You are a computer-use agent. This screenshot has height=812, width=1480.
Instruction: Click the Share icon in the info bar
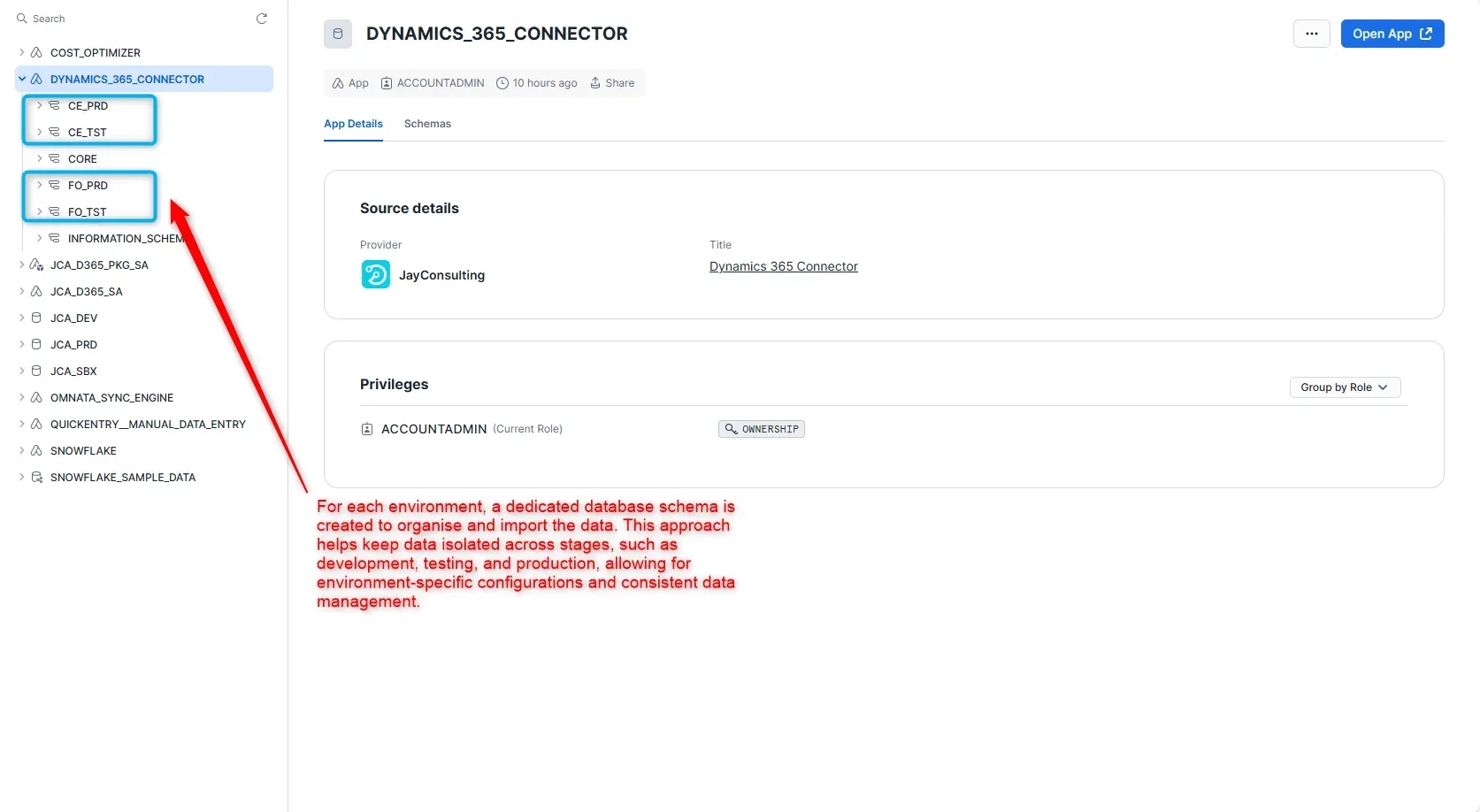point(595,83)
